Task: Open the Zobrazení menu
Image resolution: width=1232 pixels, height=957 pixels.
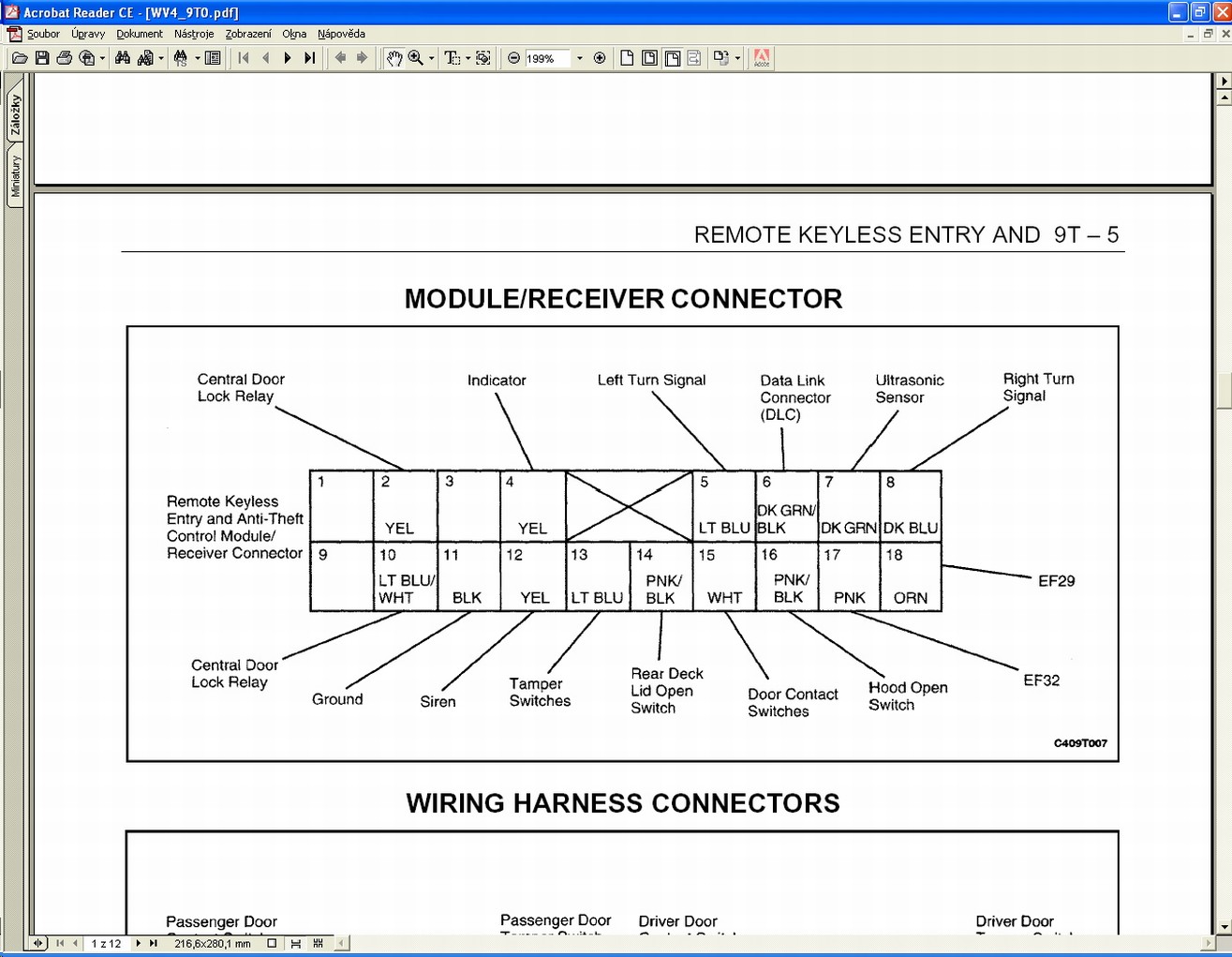Action: 248,34
